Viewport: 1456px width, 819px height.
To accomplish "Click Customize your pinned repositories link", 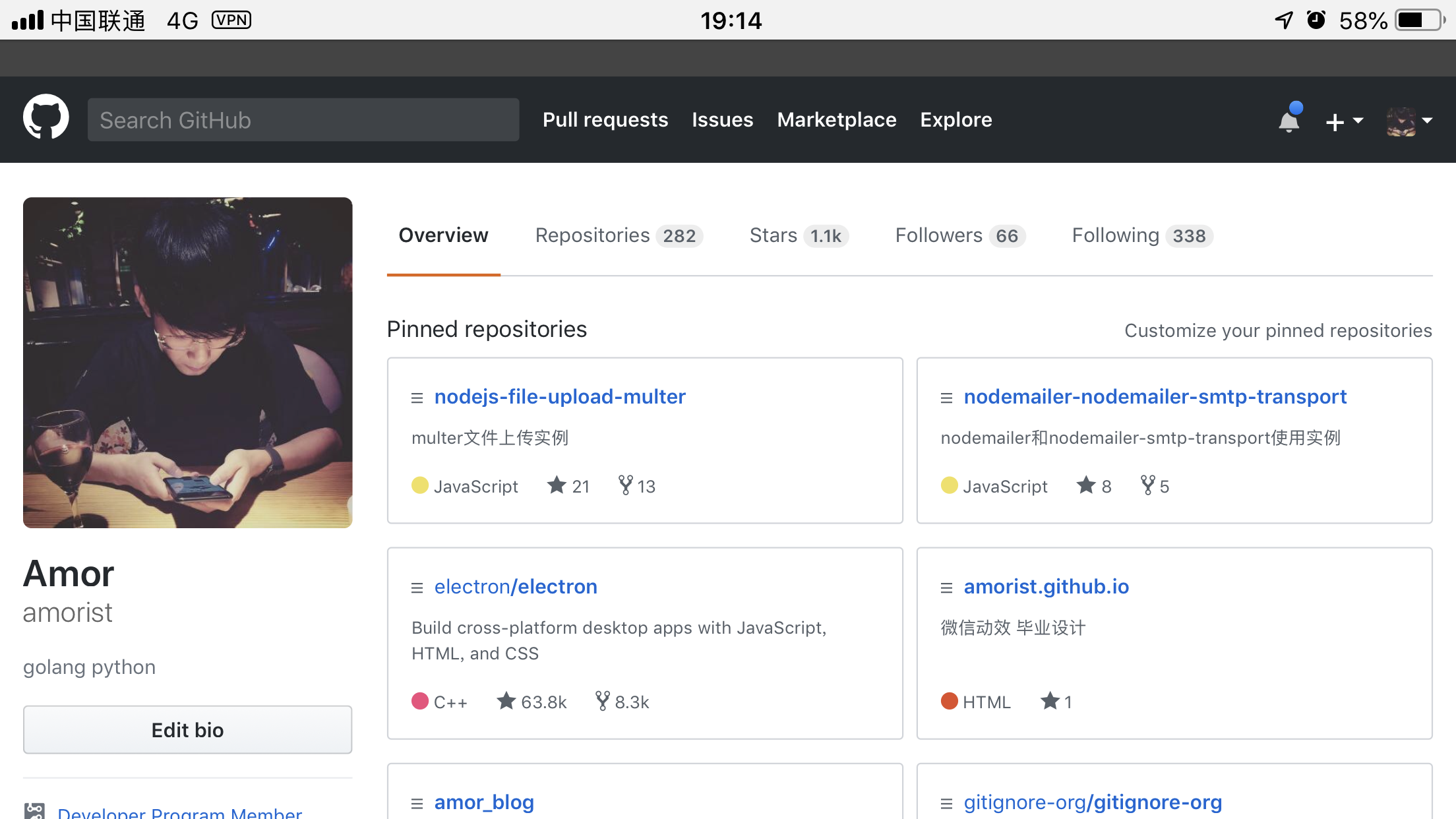I will click(x=1277, y=330).
